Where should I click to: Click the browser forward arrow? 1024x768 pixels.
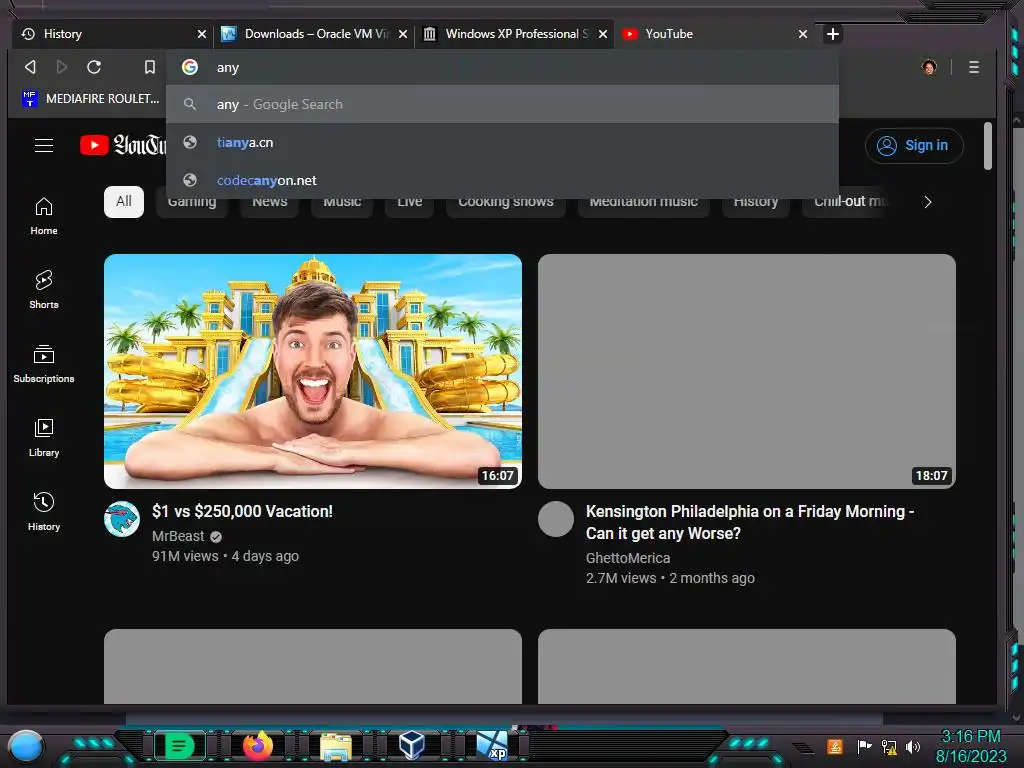pos(61,67)
